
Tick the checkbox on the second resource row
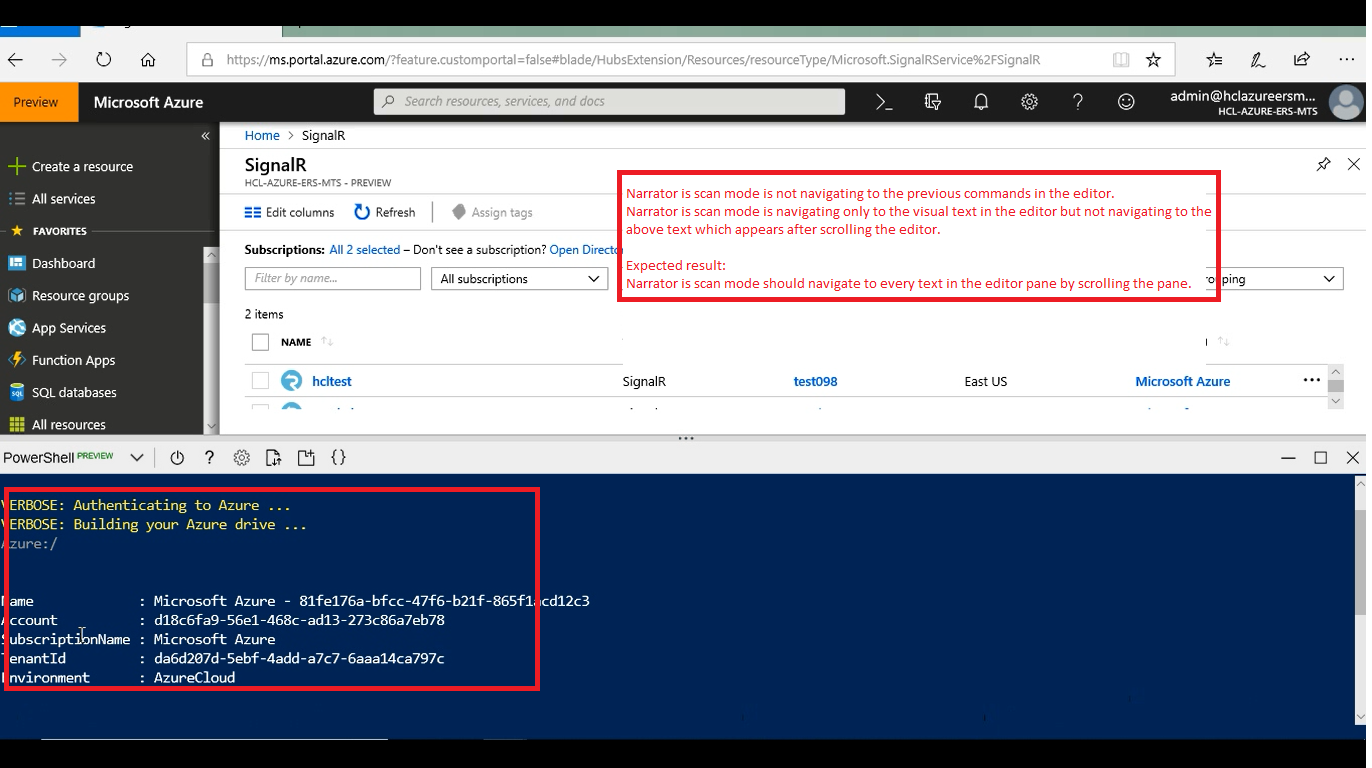click(x=260, y=408)
